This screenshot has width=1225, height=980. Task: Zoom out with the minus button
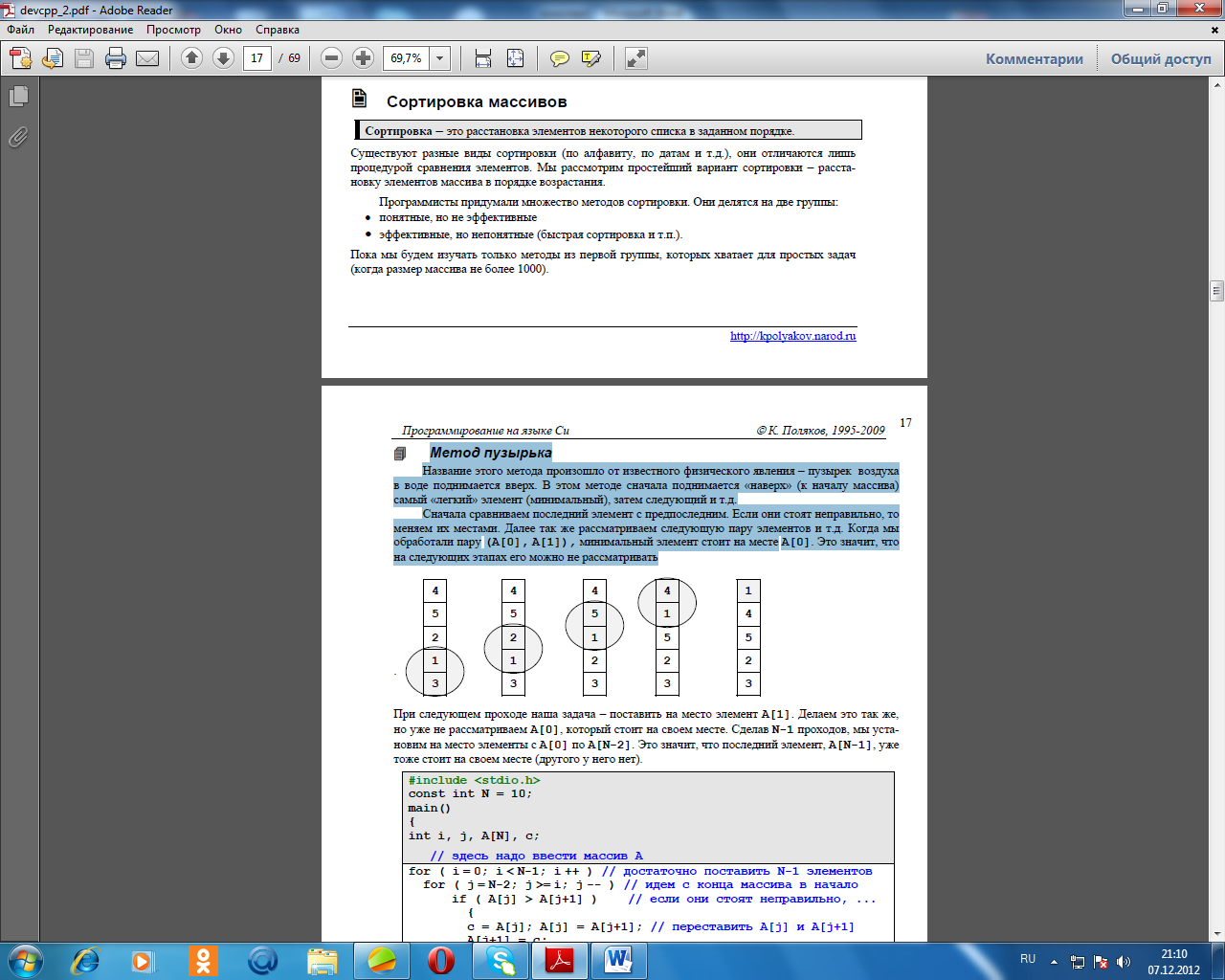(x=331, y=58)
